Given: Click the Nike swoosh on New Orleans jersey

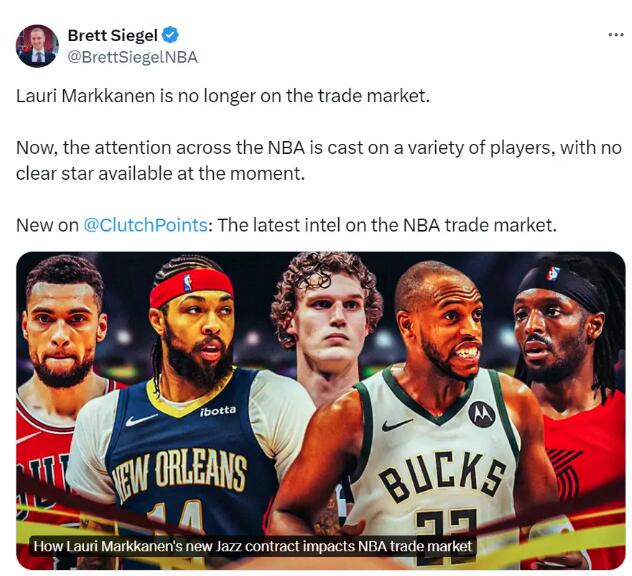Looking at the screenshot, I should click(141, 420).
